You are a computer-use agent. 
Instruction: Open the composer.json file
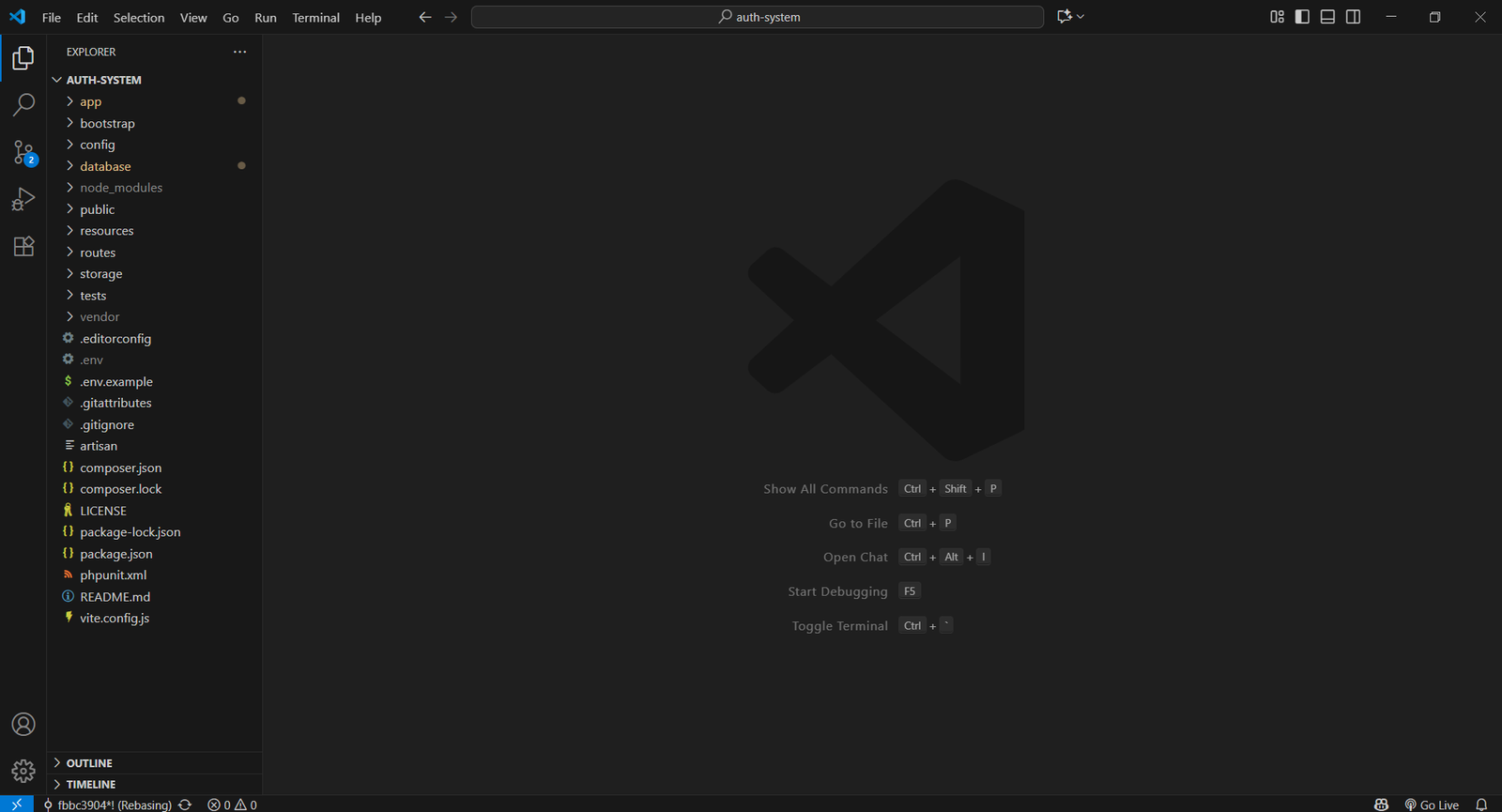[120, 467]
